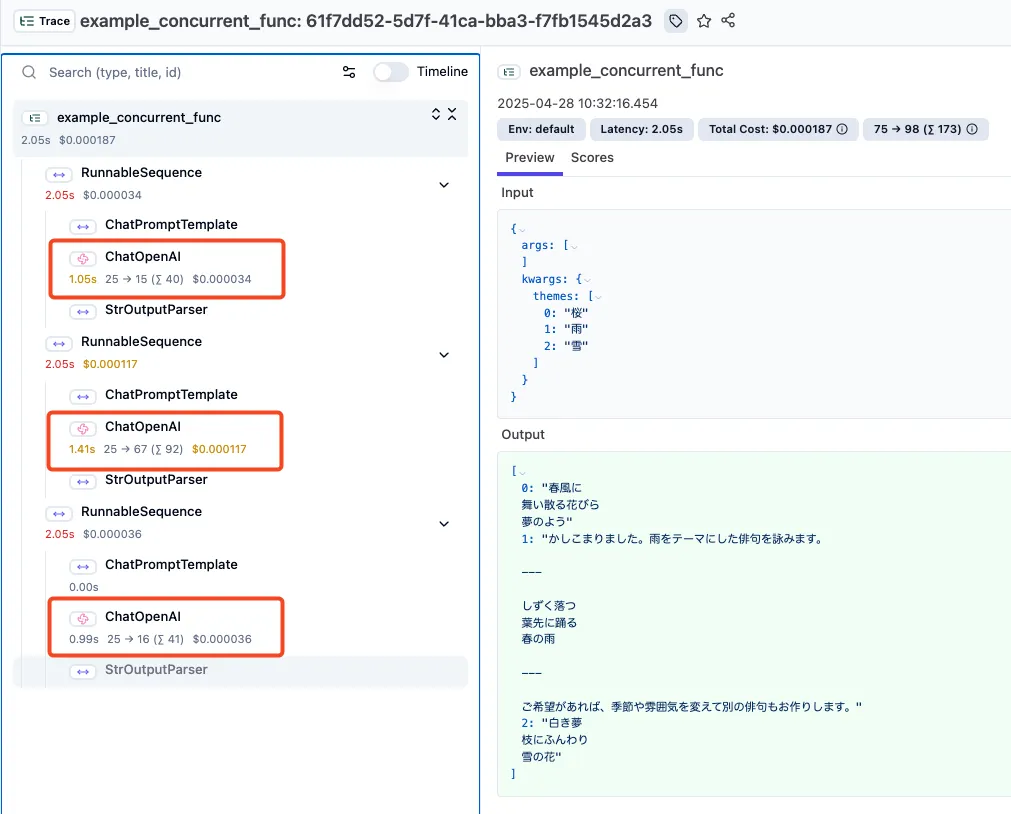Click the span icon of the 0.00s ChatPromptTemplate

[83, 567]
